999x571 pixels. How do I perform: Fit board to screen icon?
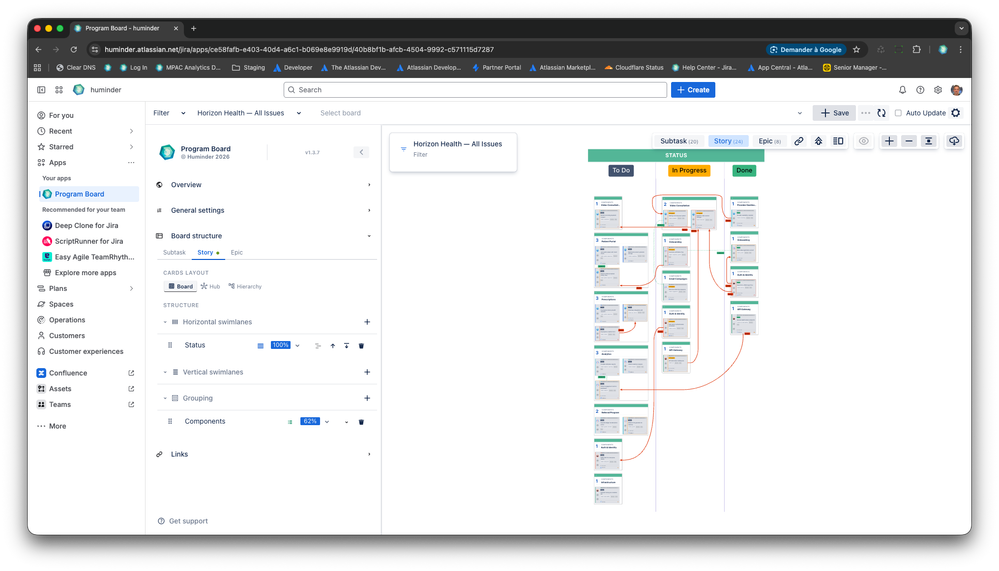929,141
